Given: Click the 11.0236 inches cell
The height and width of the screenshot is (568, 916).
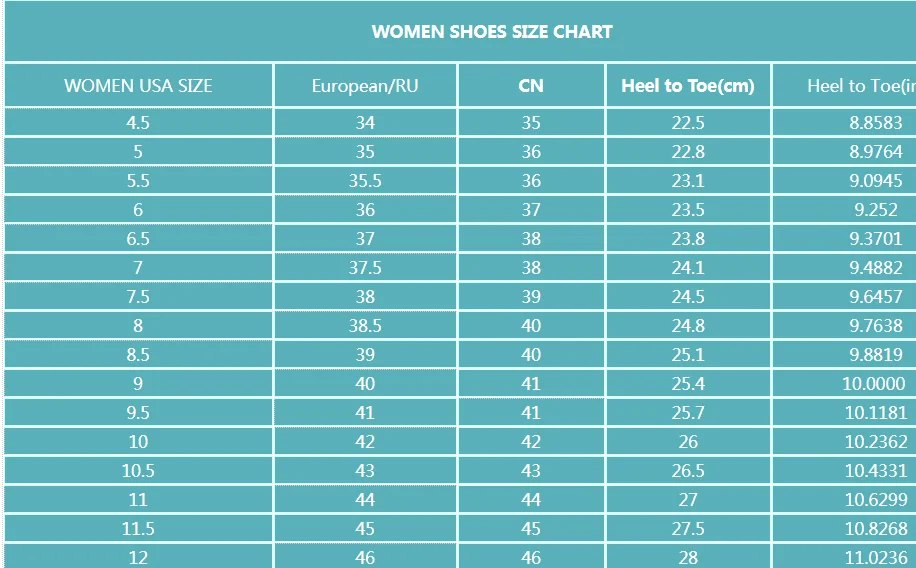Looking at the screenshot, I should tap(876, 558).
